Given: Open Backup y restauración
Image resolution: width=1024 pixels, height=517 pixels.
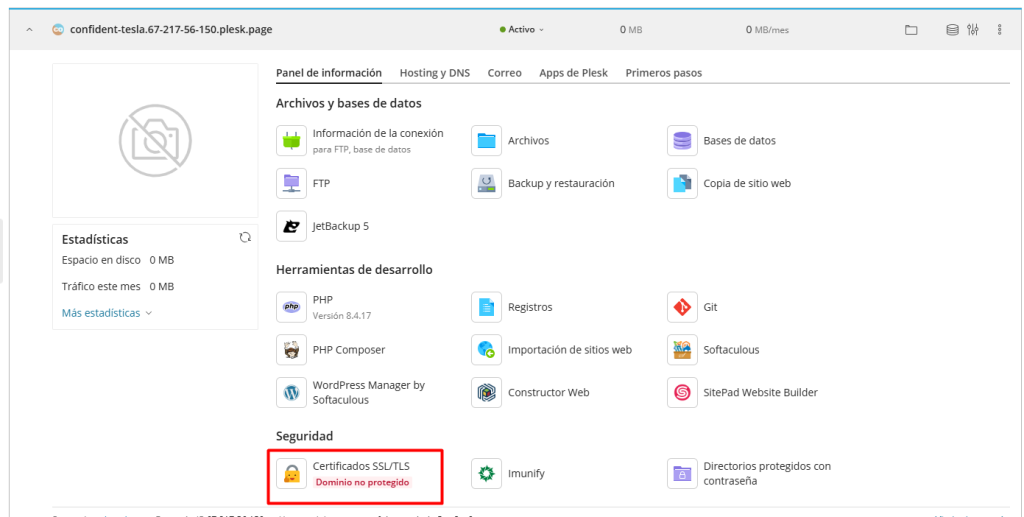Looking at the screenshot, I should coord(487,184).
